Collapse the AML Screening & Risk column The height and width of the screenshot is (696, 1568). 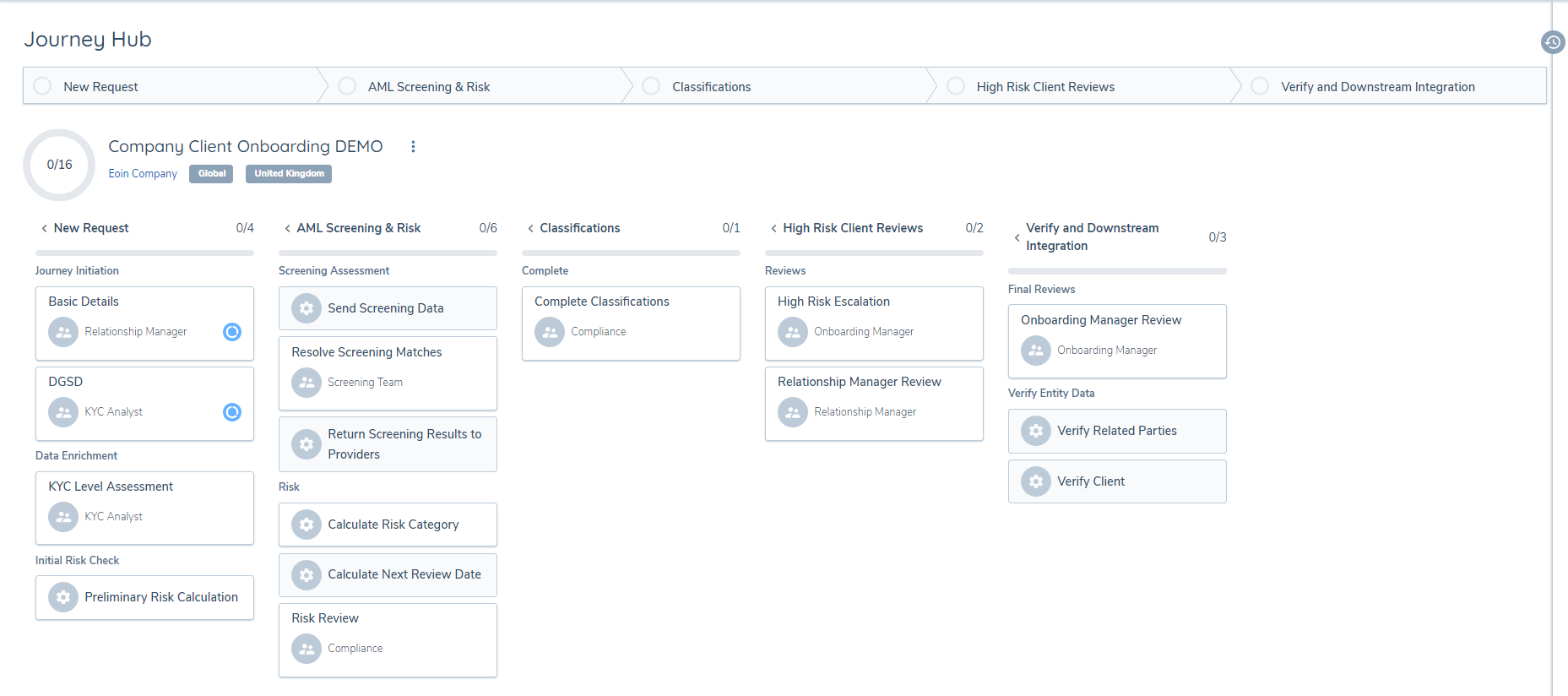(287, 229)
